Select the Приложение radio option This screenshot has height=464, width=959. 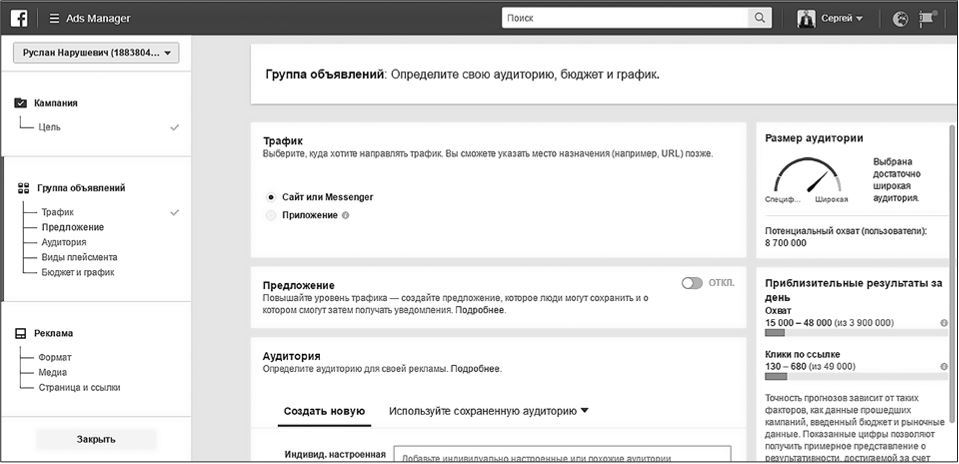tap(271, 215)
